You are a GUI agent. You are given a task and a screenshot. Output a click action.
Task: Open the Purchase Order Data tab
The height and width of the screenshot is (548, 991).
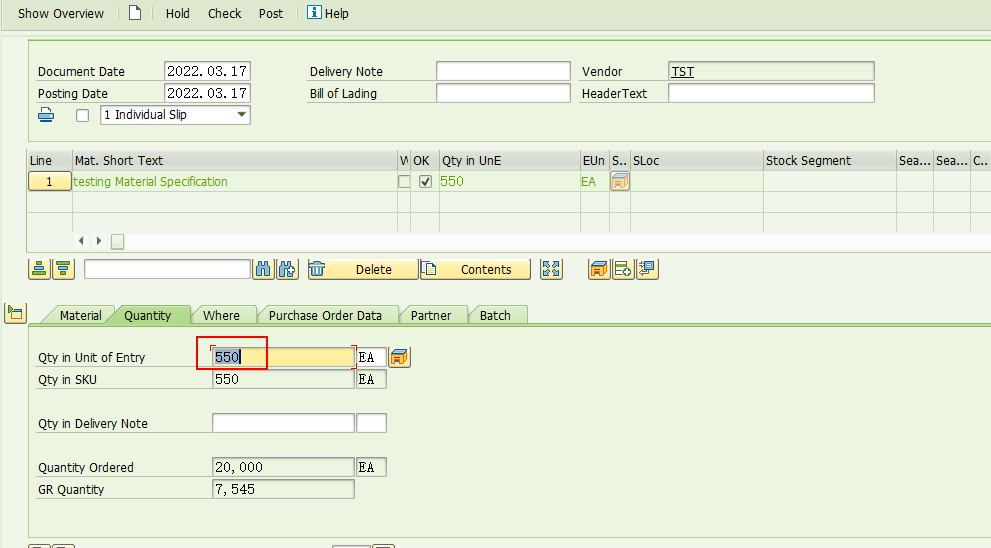click(x=325, y=315)
